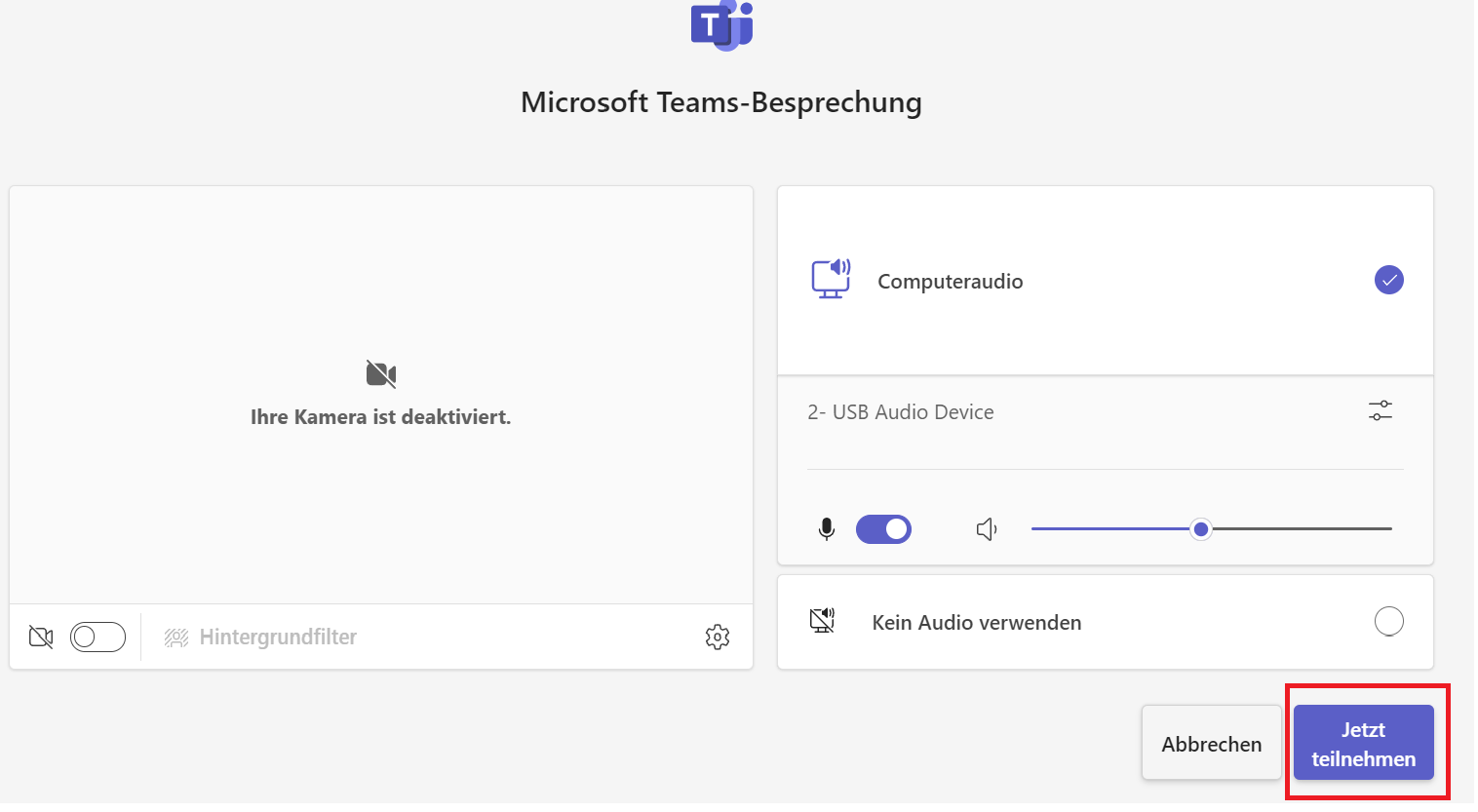
Task: Click the crossed-out camera icon in the preview
Action: (x=381, y=373)
